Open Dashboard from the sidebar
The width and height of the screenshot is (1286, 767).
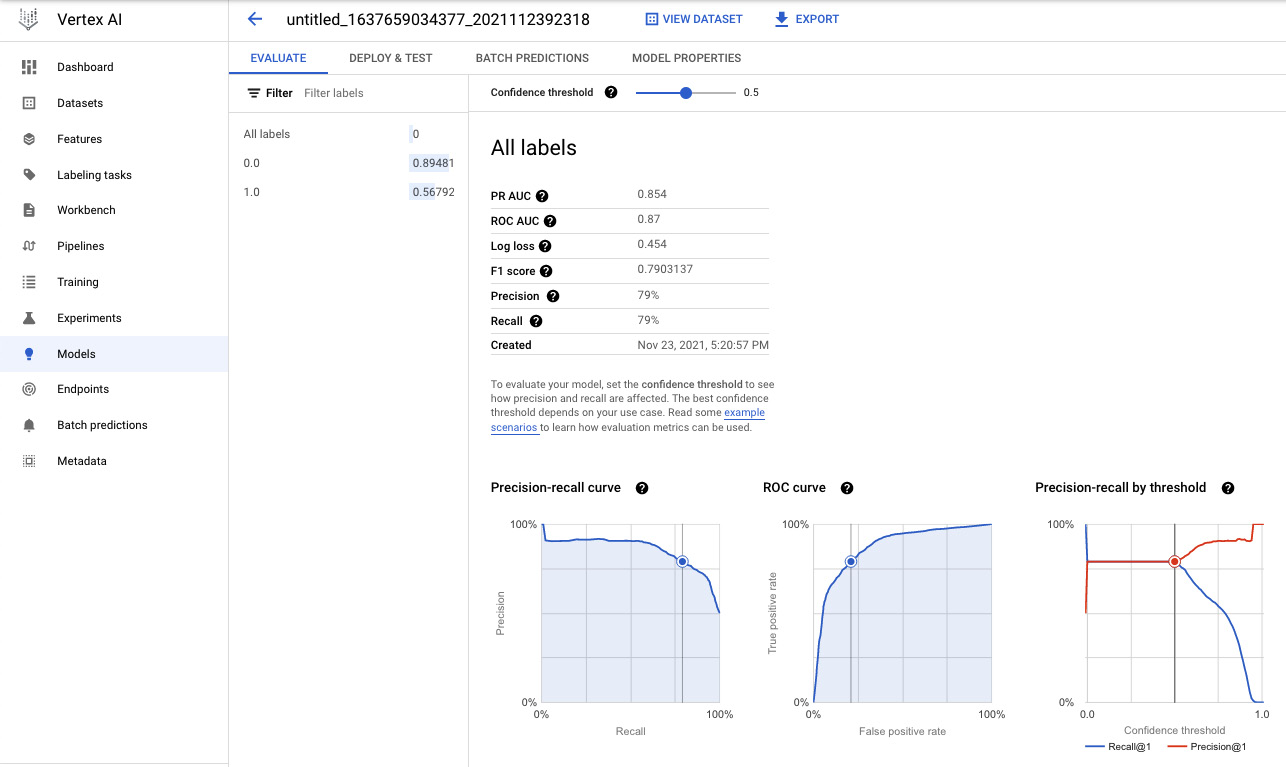coord(85,67)
